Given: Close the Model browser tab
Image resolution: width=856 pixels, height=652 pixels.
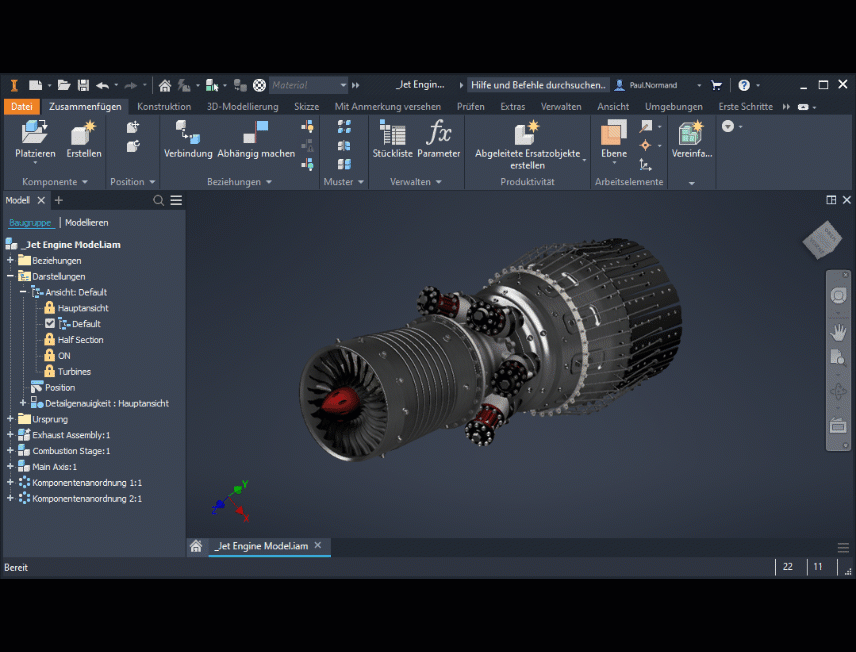Looking at the screenshot, I should tap(41, 200).
